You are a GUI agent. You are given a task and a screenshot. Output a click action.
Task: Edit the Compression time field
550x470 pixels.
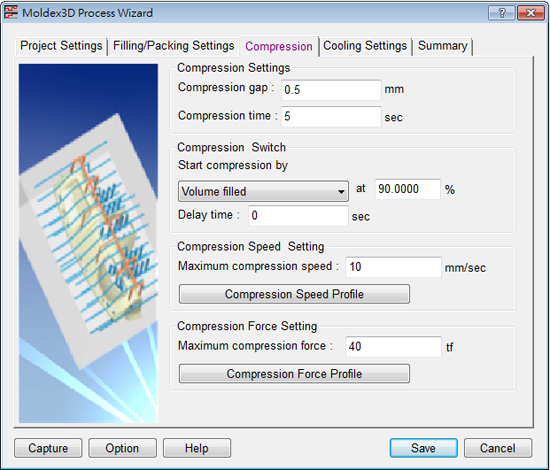[331, 116]
